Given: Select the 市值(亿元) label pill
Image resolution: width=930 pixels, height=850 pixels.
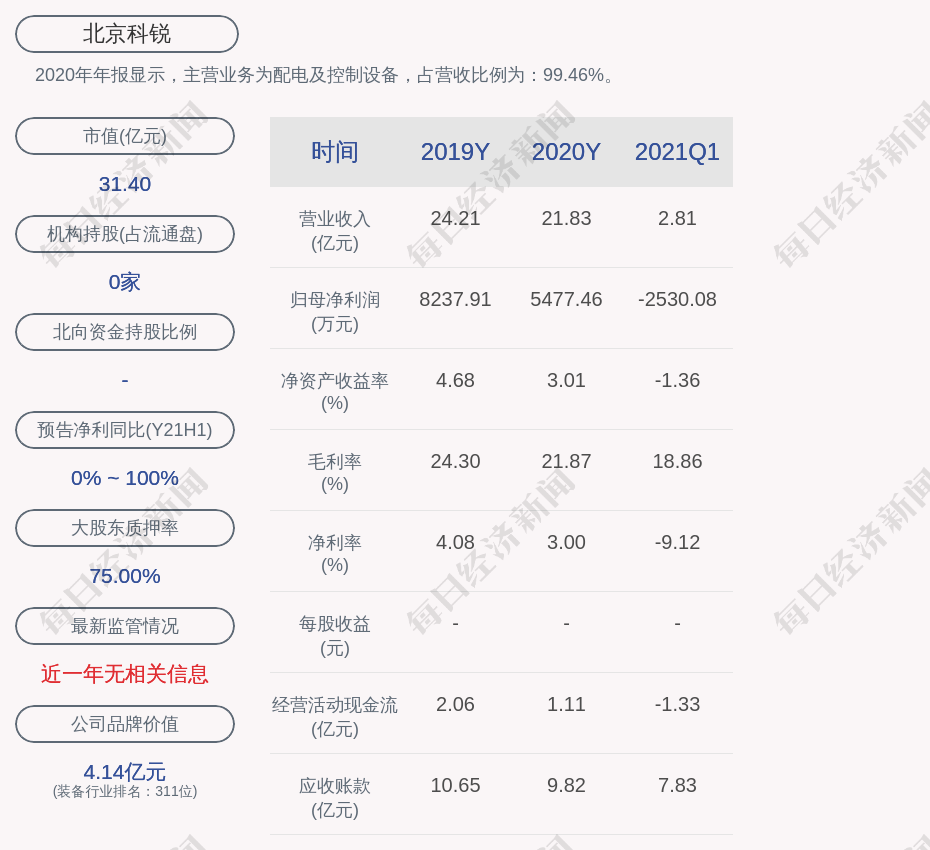Looking at the screenshot, I should click(125, 136).
